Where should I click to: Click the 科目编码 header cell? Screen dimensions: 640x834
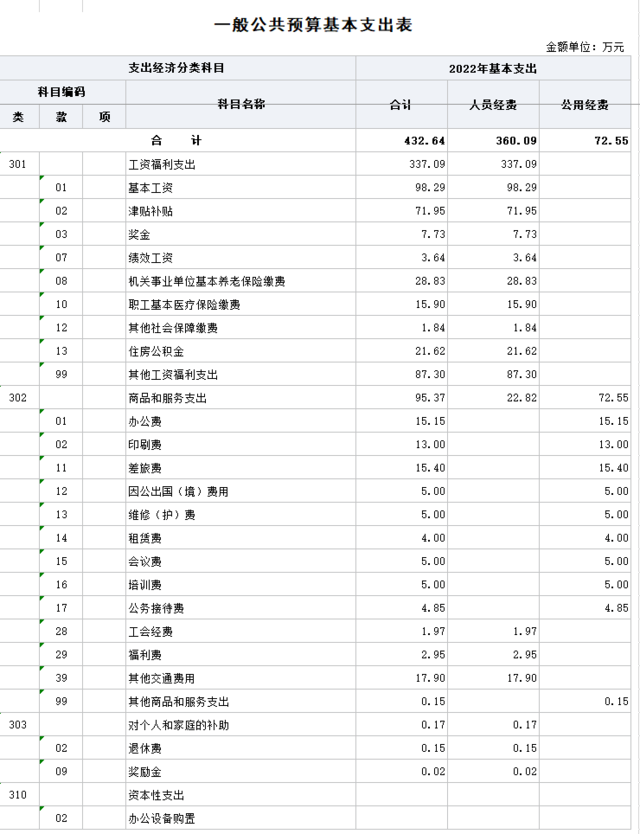click(x=61, y=92)
